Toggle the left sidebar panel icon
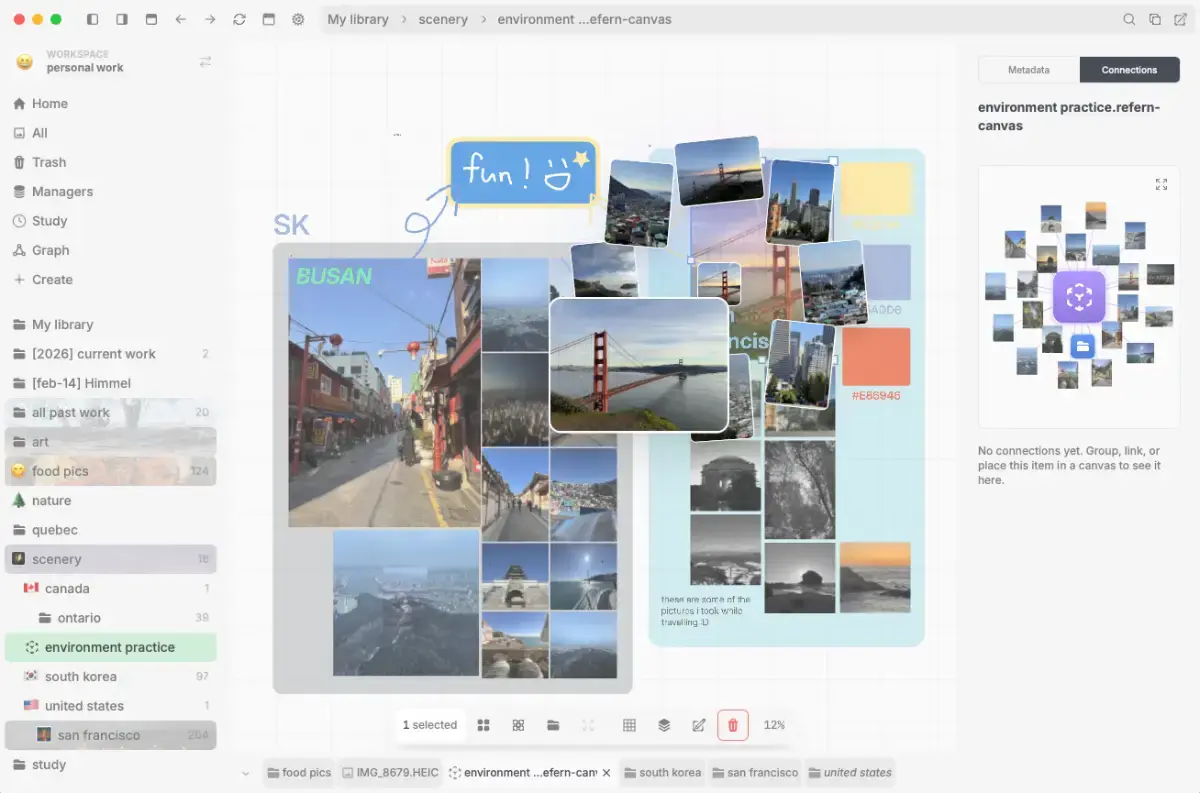Viewport: 1200px width, 793px height. pyautogui.click(x=93, y=19)
